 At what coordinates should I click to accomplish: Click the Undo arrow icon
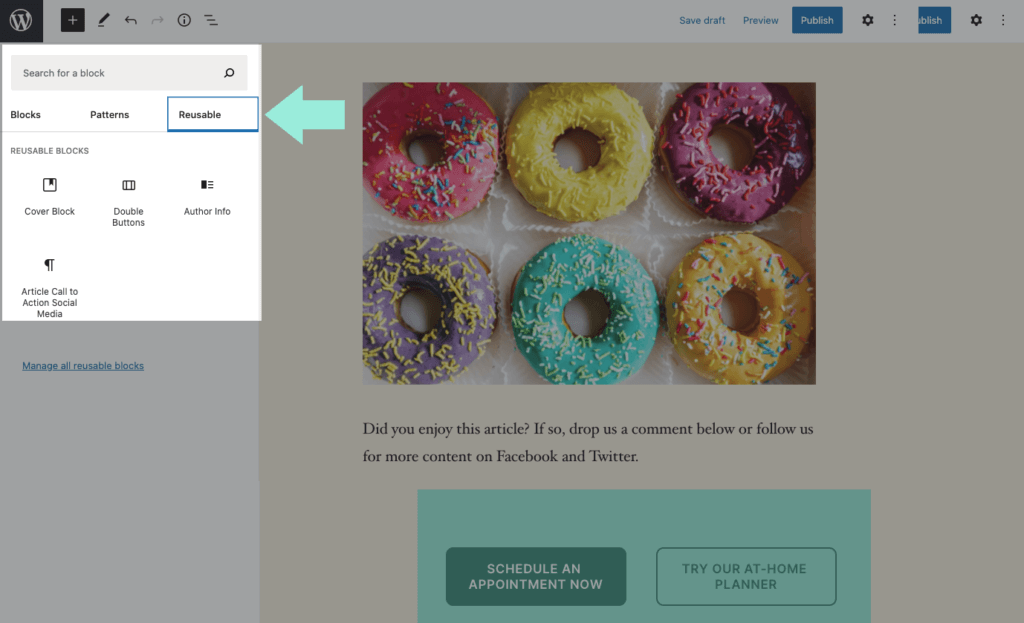click(x=130, y=20)
